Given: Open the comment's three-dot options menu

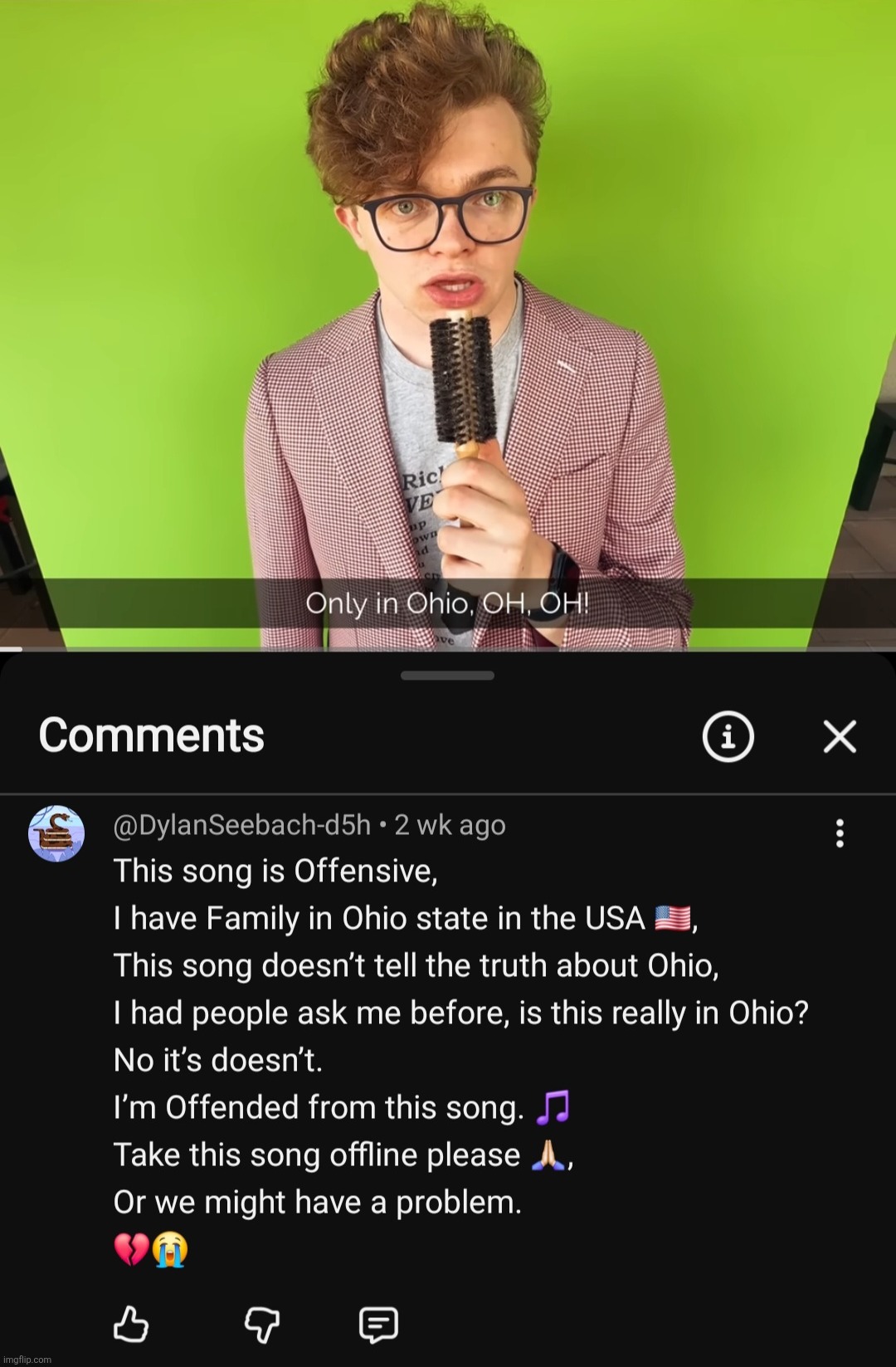Looking at the screenshot, I should coord(840,833).
